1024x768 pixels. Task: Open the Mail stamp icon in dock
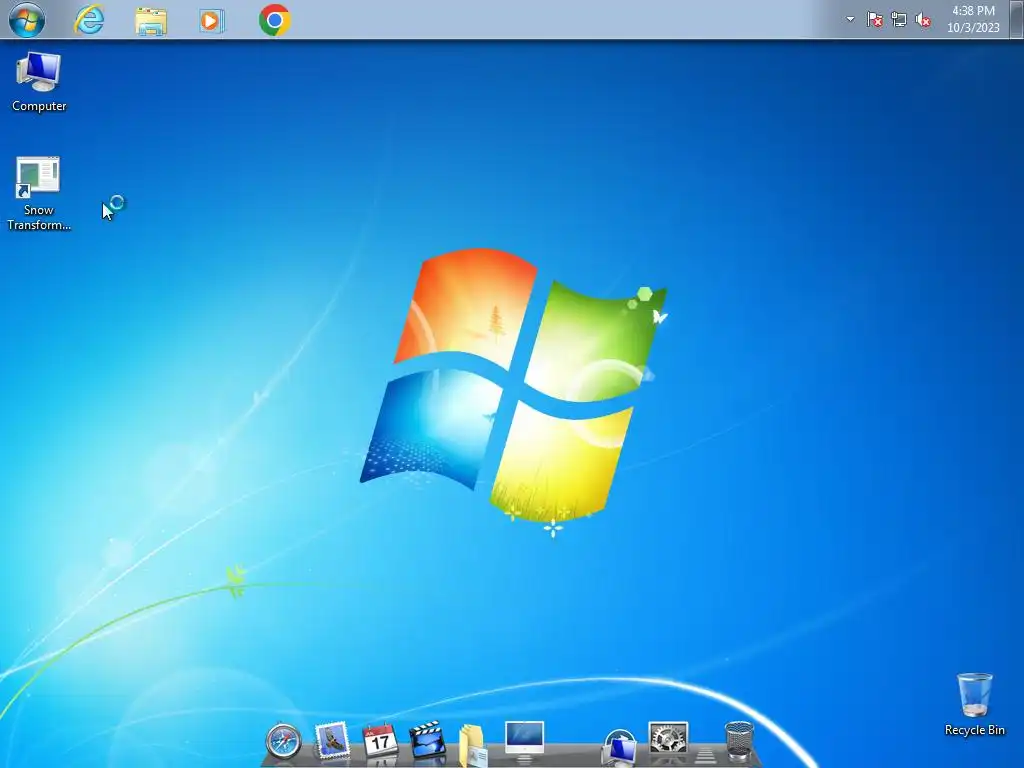tap(332, 741)
